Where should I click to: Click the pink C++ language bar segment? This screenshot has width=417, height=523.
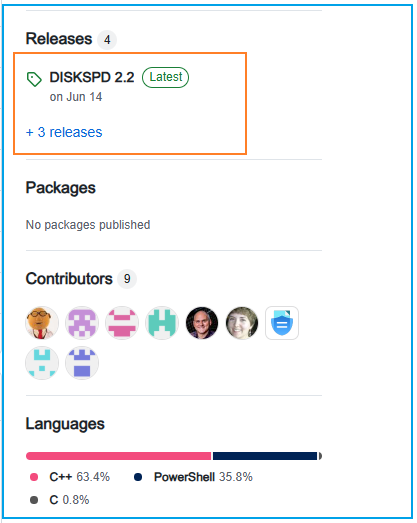coord(119,456)
